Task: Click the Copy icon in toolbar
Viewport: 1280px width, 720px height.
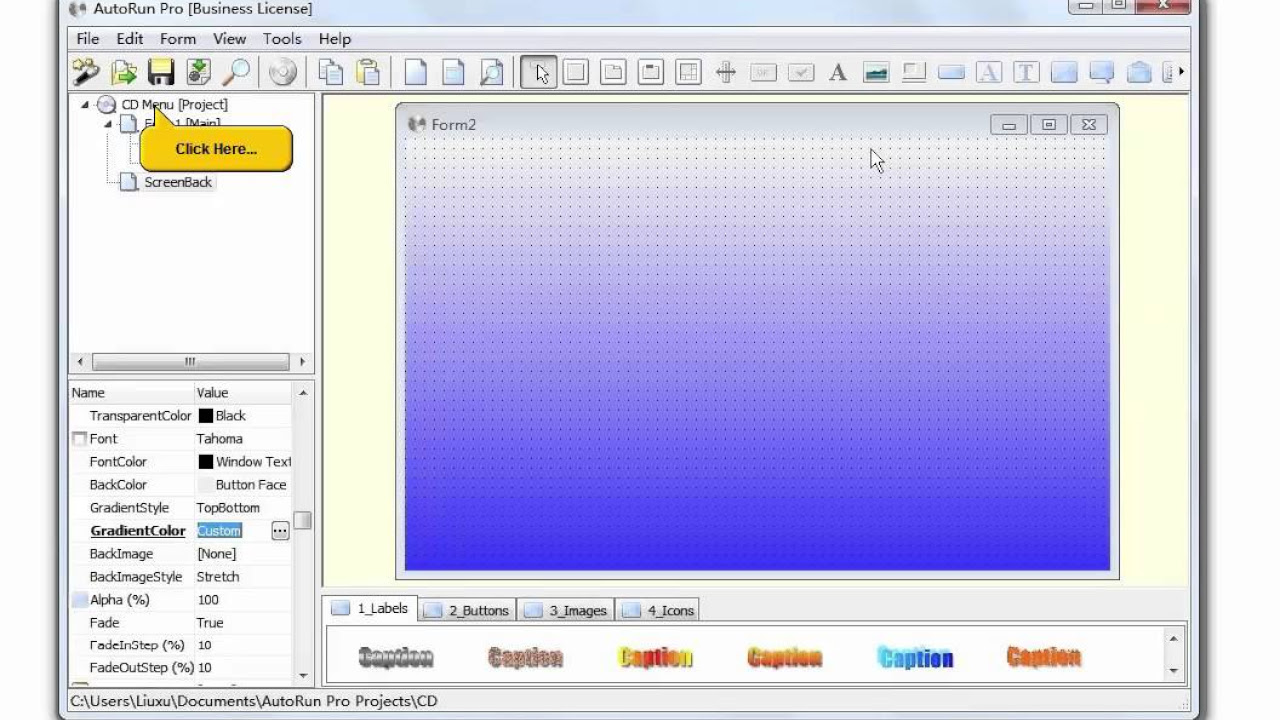Action: (x=330, y=72)
